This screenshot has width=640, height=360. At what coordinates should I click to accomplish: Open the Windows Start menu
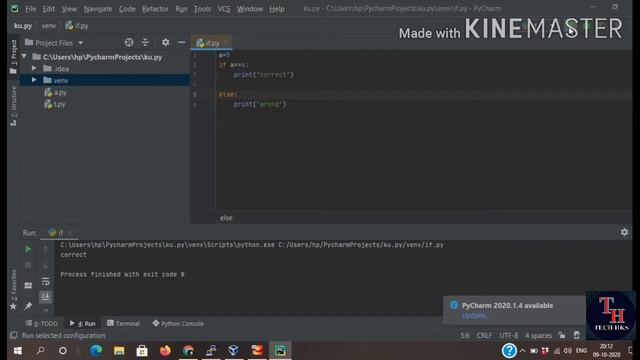18,351
